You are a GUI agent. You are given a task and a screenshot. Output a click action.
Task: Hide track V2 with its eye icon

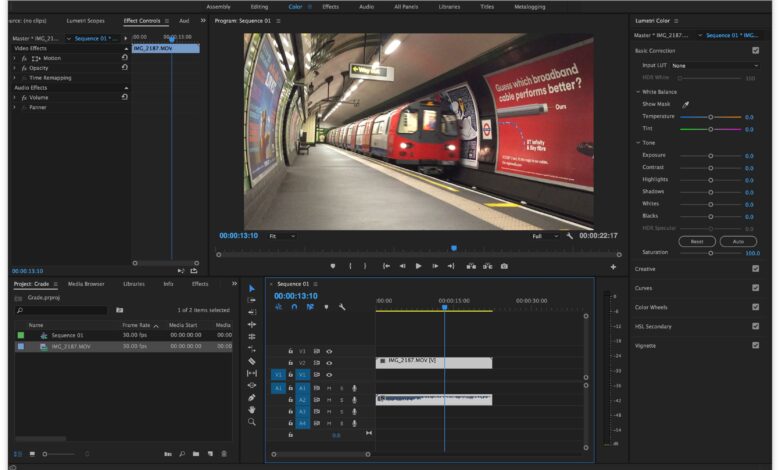(329, 363)
